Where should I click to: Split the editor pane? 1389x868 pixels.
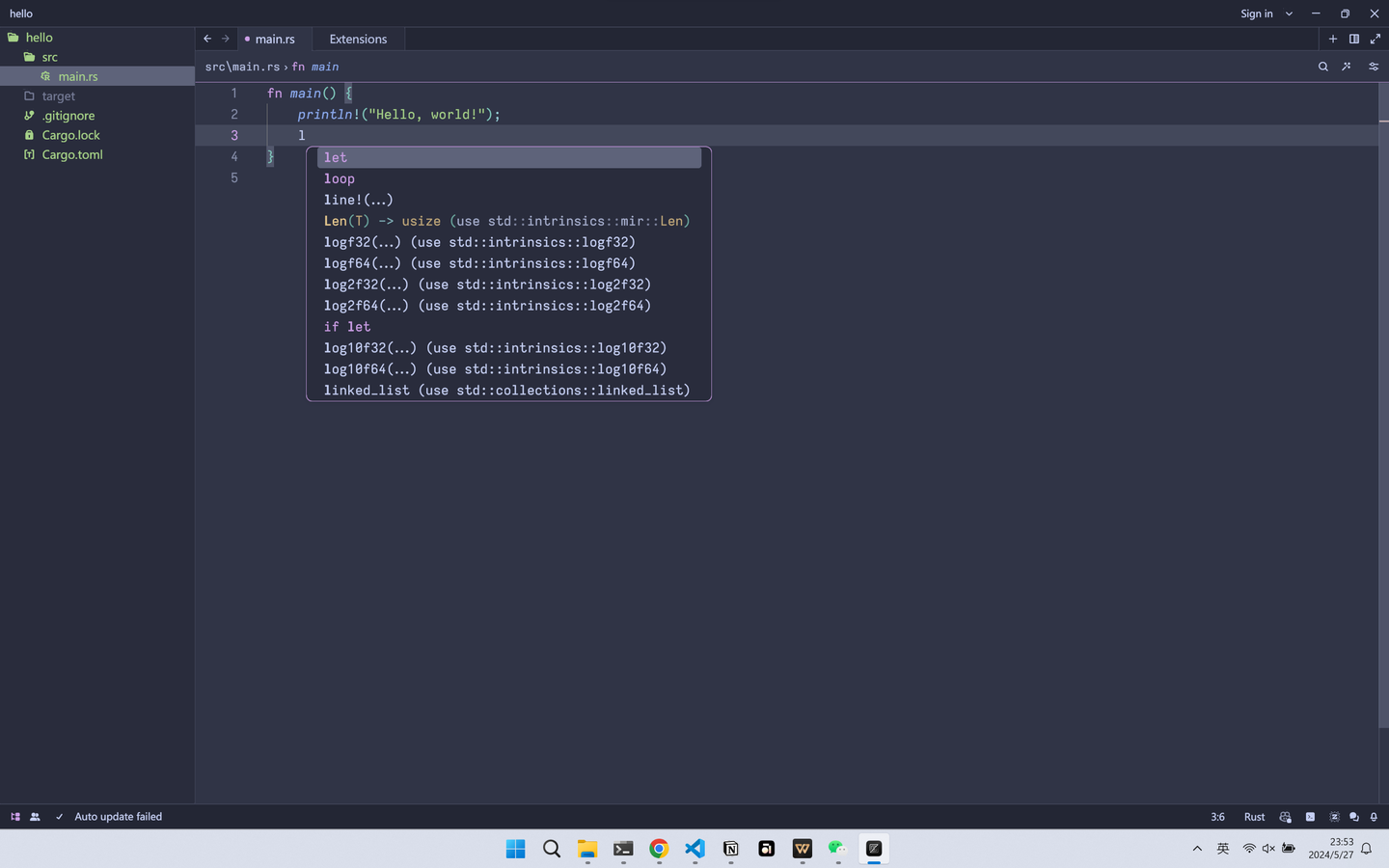[1354, 39]
